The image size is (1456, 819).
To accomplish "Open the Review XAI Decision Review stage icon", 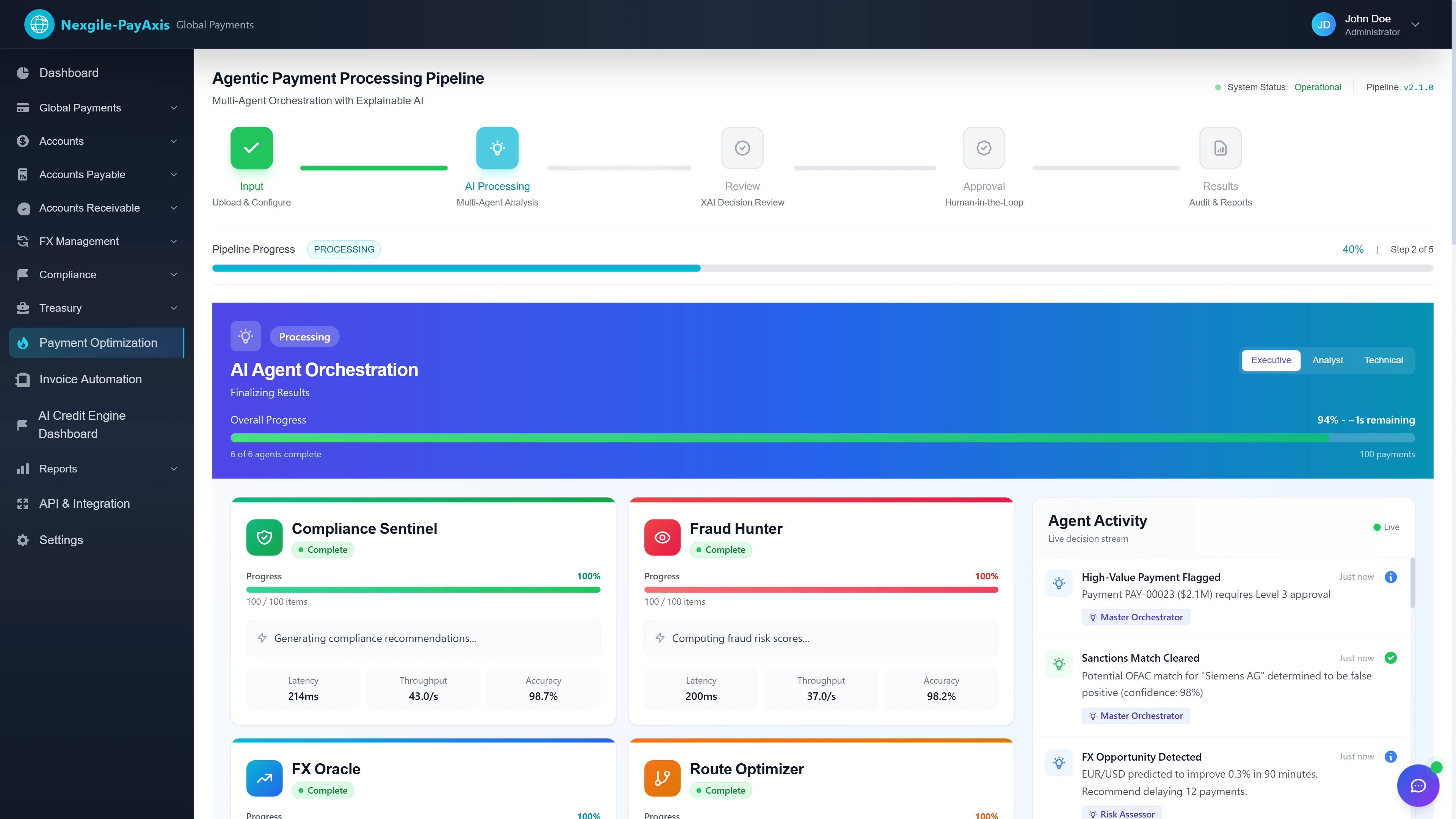I will tap(742, 147).
